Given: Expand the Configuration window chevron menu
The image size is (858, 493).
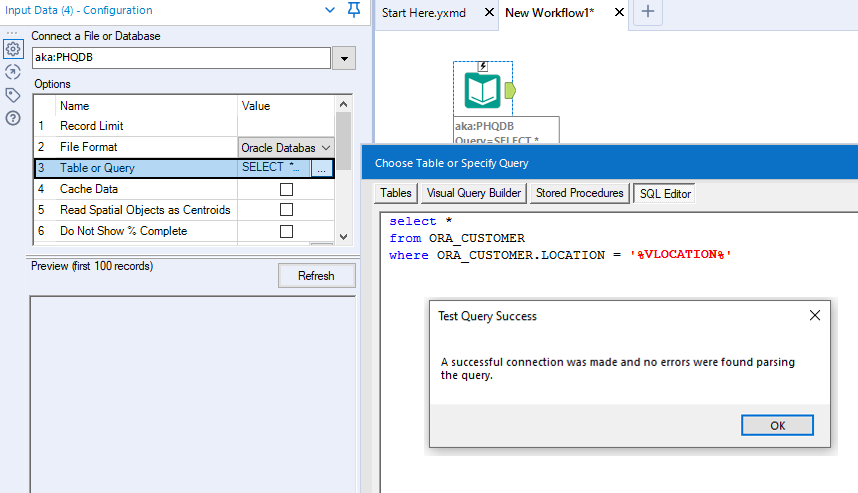Looking at the screenshot, I should (330, 10).
